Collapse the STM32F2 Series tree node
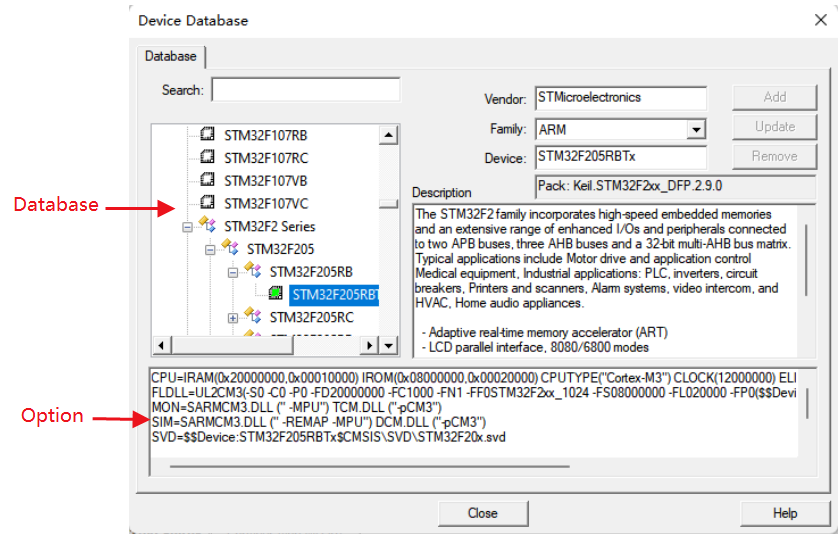 187,227
